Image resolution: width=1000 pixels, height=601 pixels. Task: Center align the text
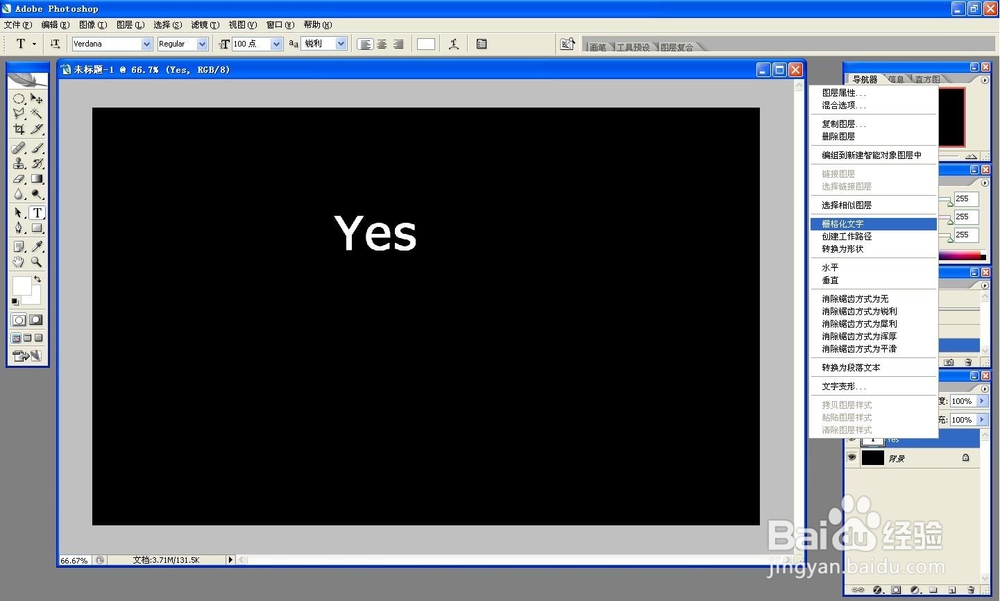coord(381,44)
